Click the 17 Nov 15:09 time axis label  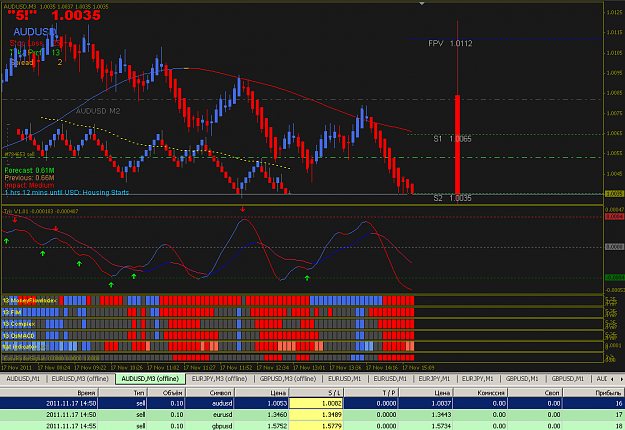pos(418,367)
